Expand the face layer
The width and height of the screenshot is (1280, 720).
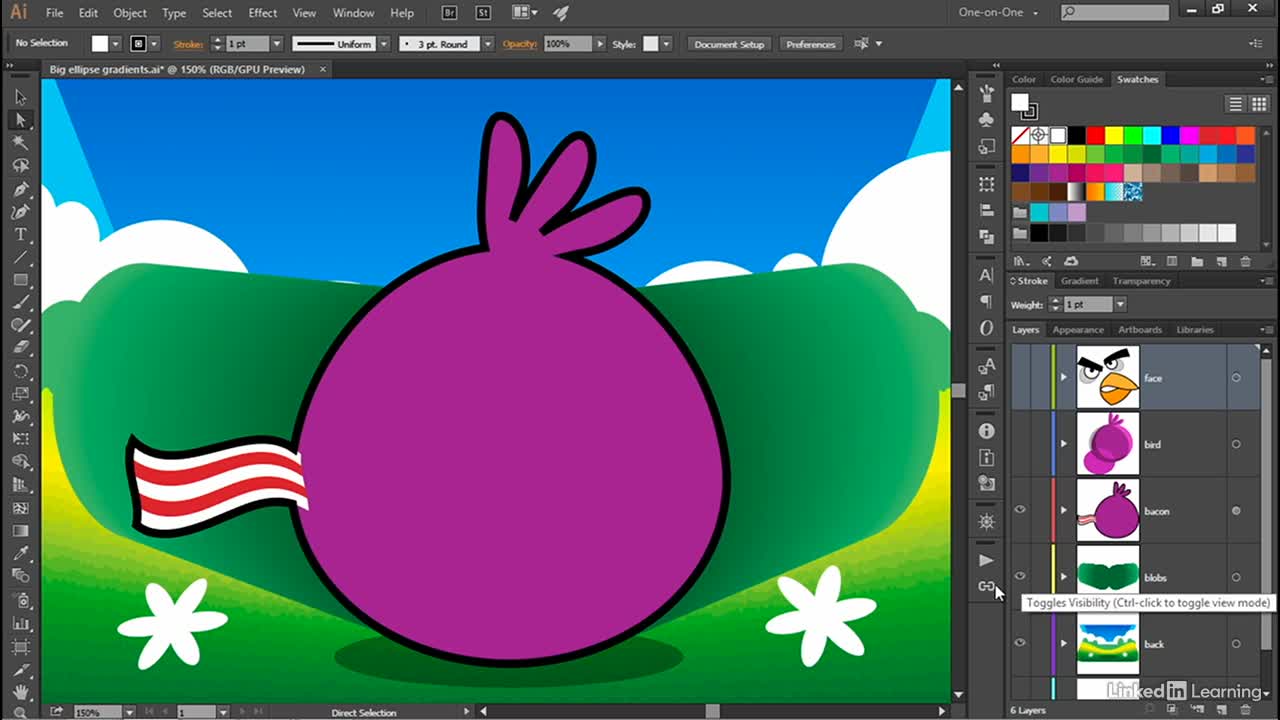pos(1064,378)
